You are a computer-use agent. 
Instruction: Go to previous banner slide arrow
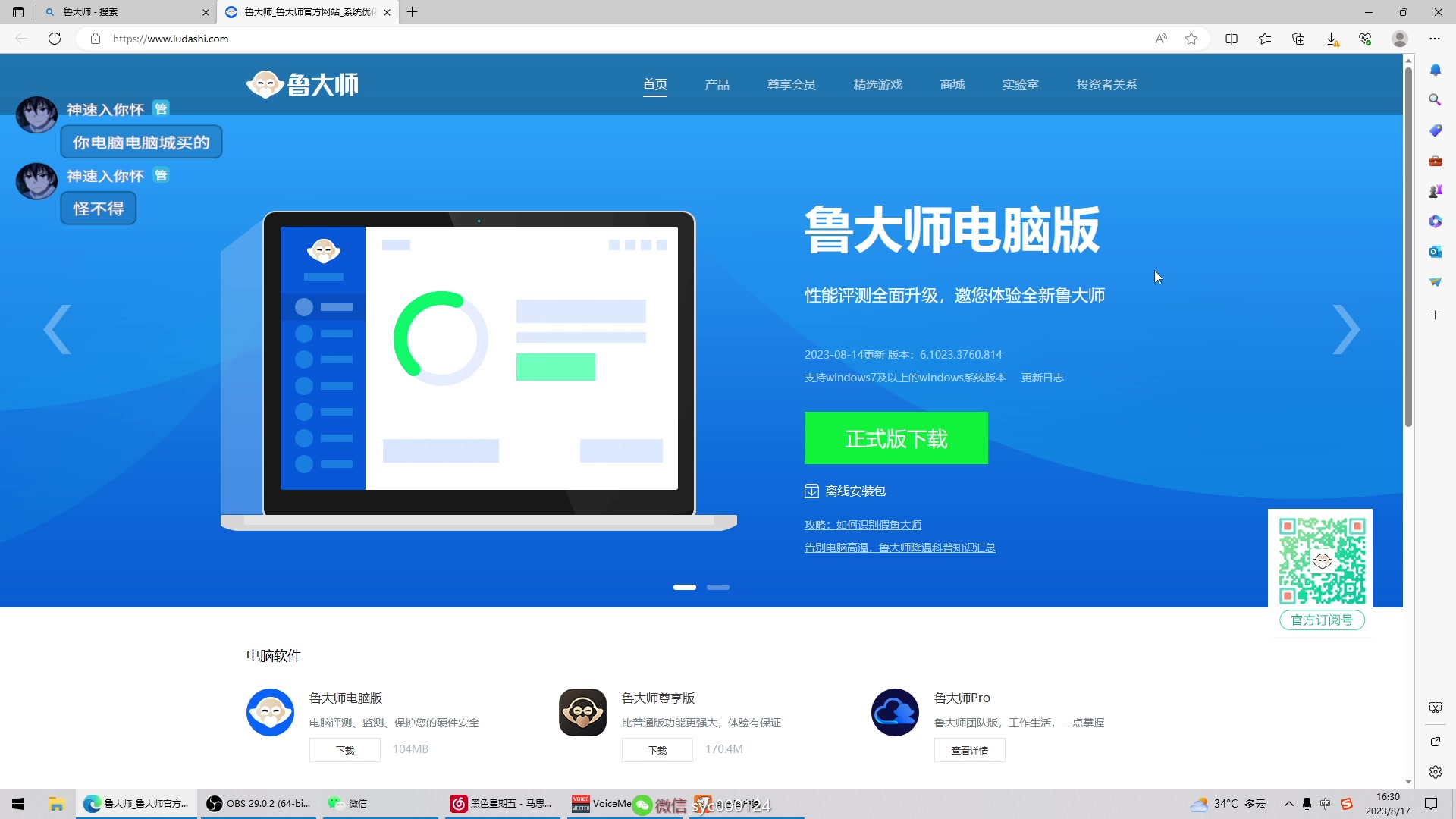(x=58, y=329)
